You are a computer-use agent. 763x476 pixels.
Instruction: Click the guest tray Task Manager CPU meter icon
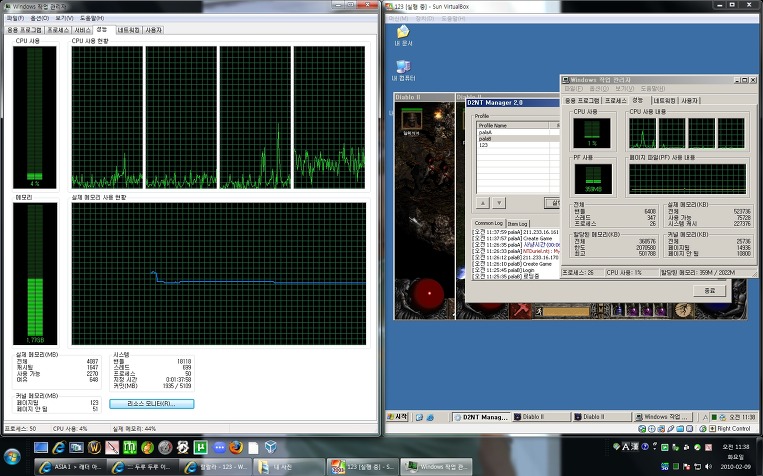click(x=714, y=417)
